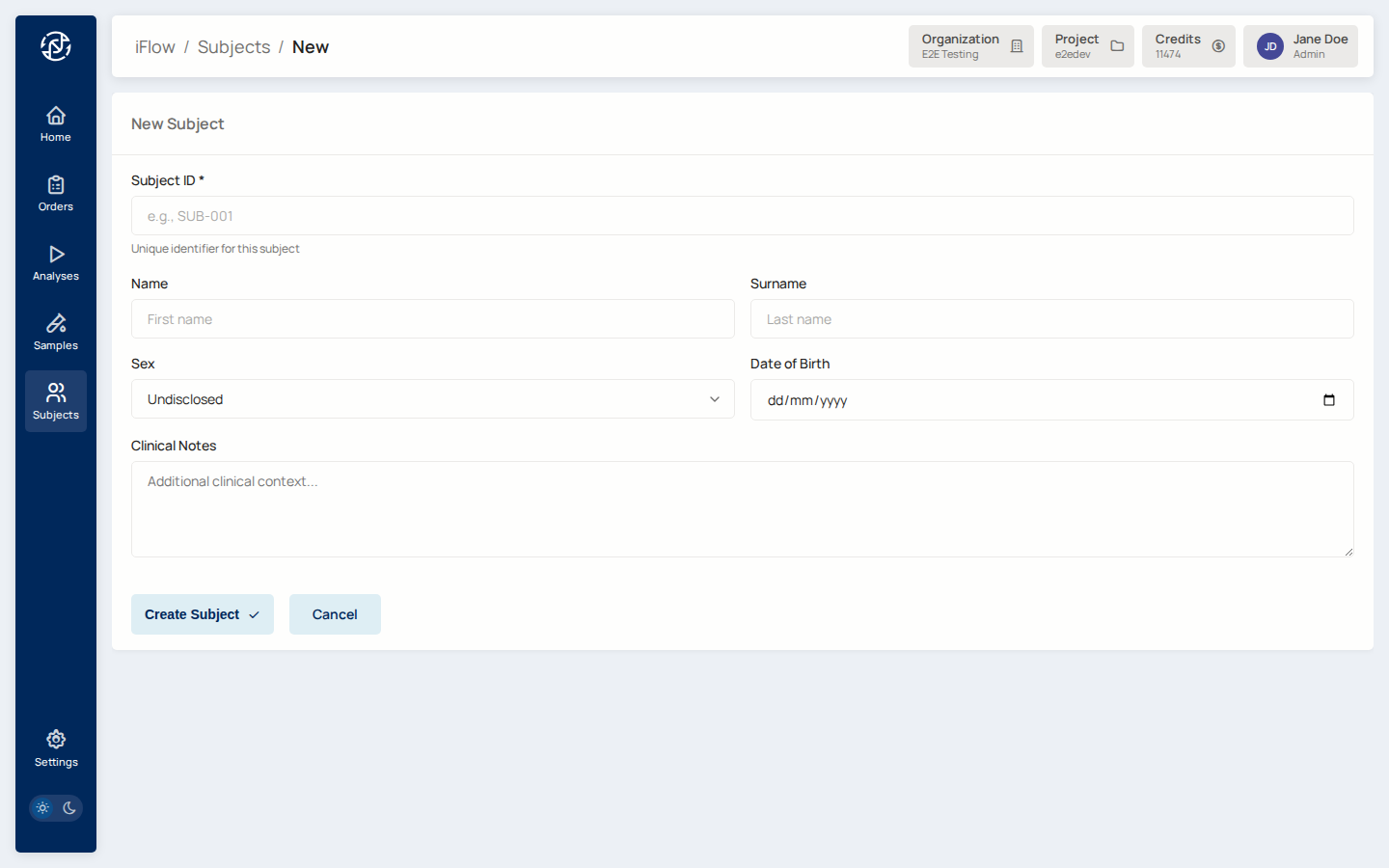This screenshot has height=868, width=1389.
Task: Expand the Sex dropdown showing Undisclosed
Action: (x=432, y=399)
